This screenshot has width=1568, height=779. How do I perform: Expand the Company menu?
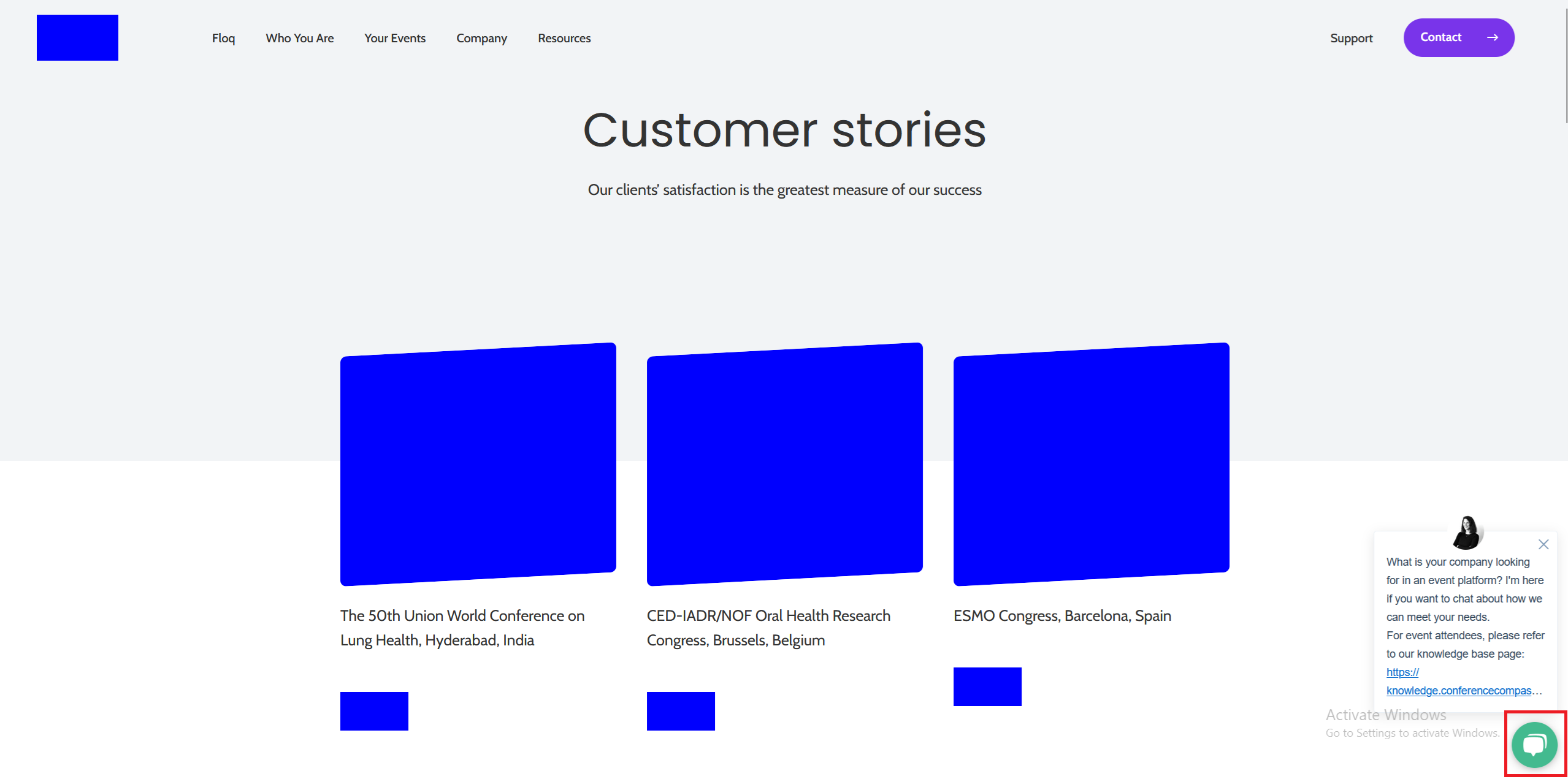[x=481, y=38]
